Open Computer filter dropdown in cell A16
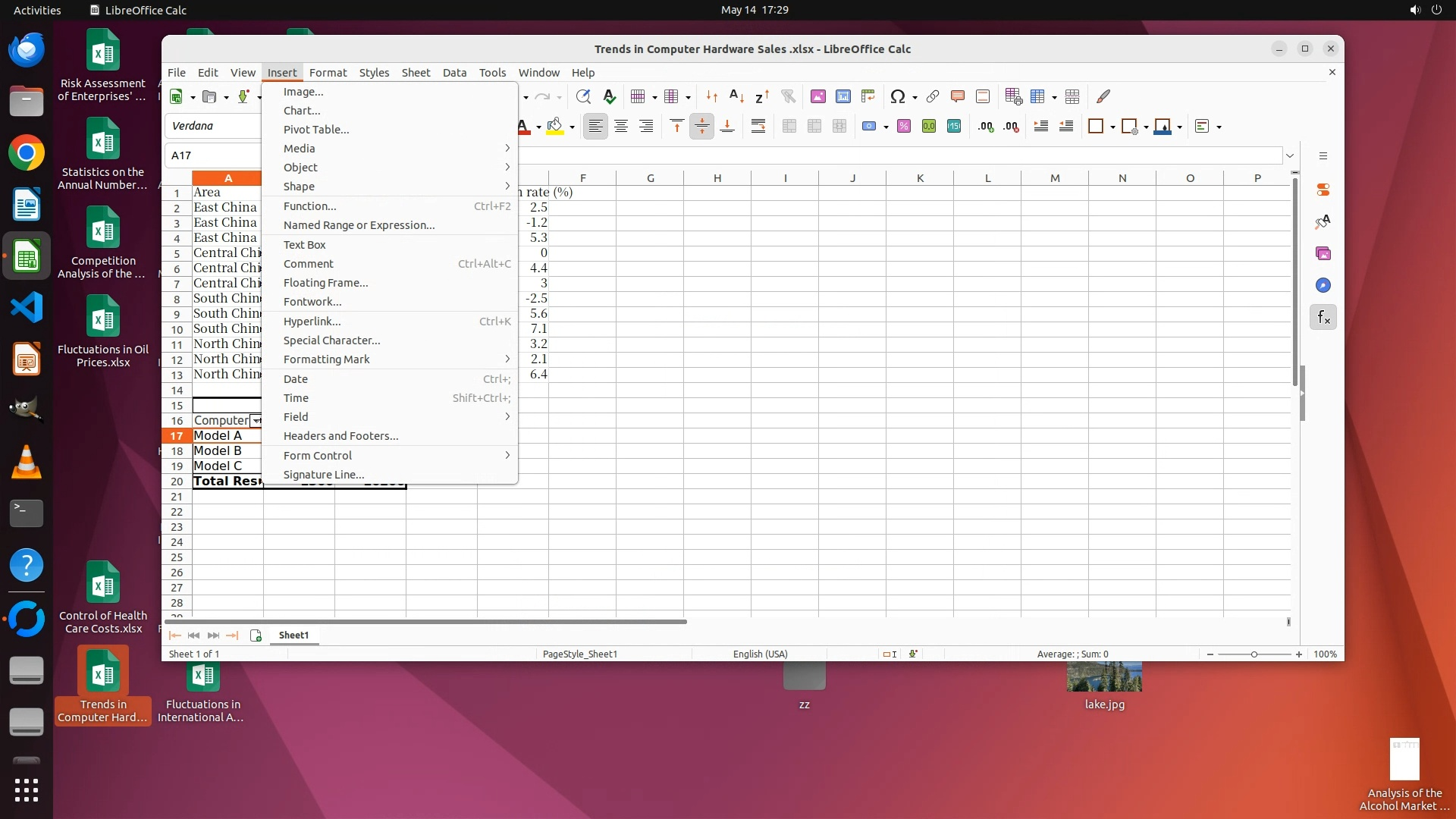 tap(256, 421)
